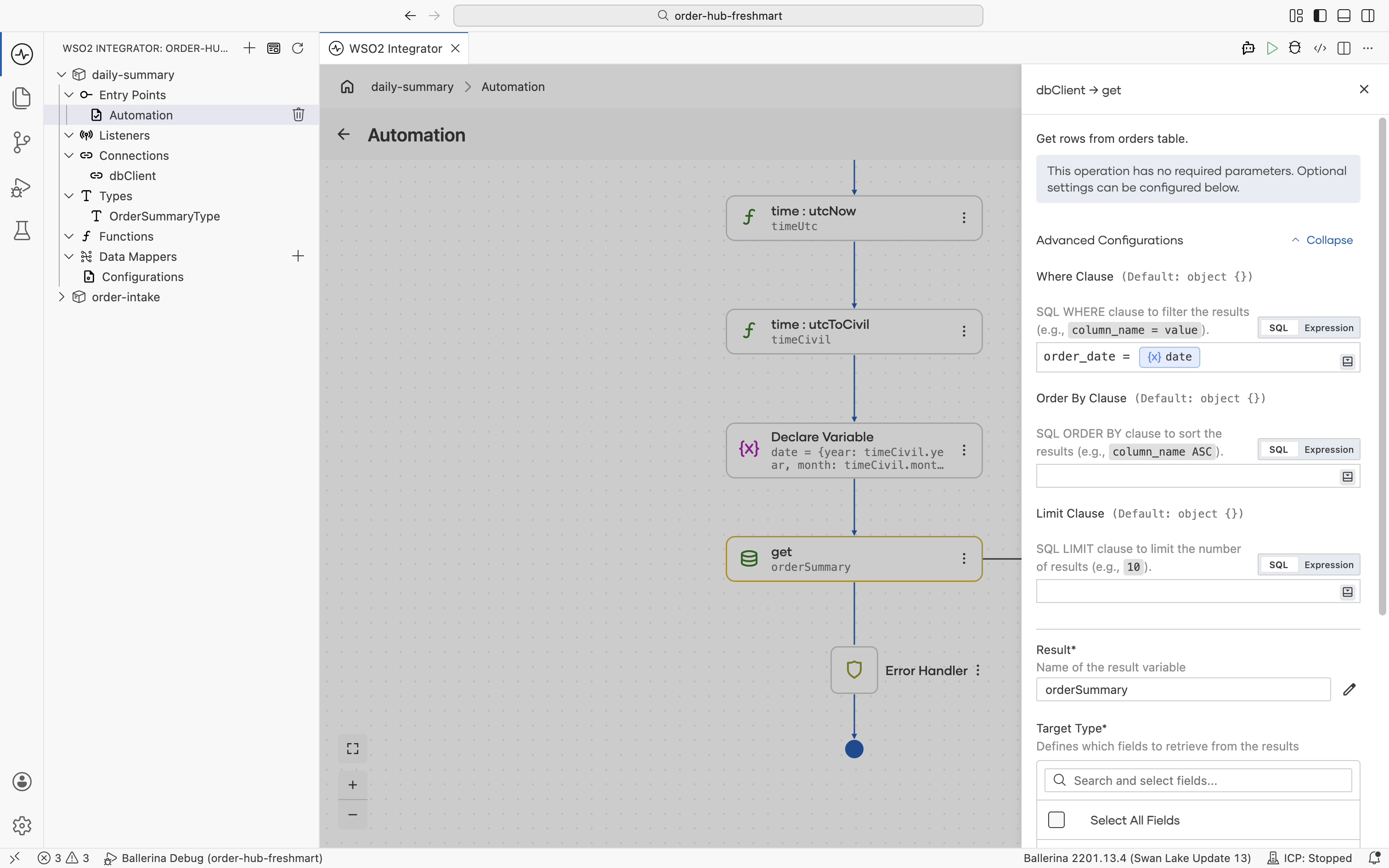The width and height of the screenshot is (1389, 868).
Task: Delete the Automation entry point with trash icon
Action: (298, 115)
